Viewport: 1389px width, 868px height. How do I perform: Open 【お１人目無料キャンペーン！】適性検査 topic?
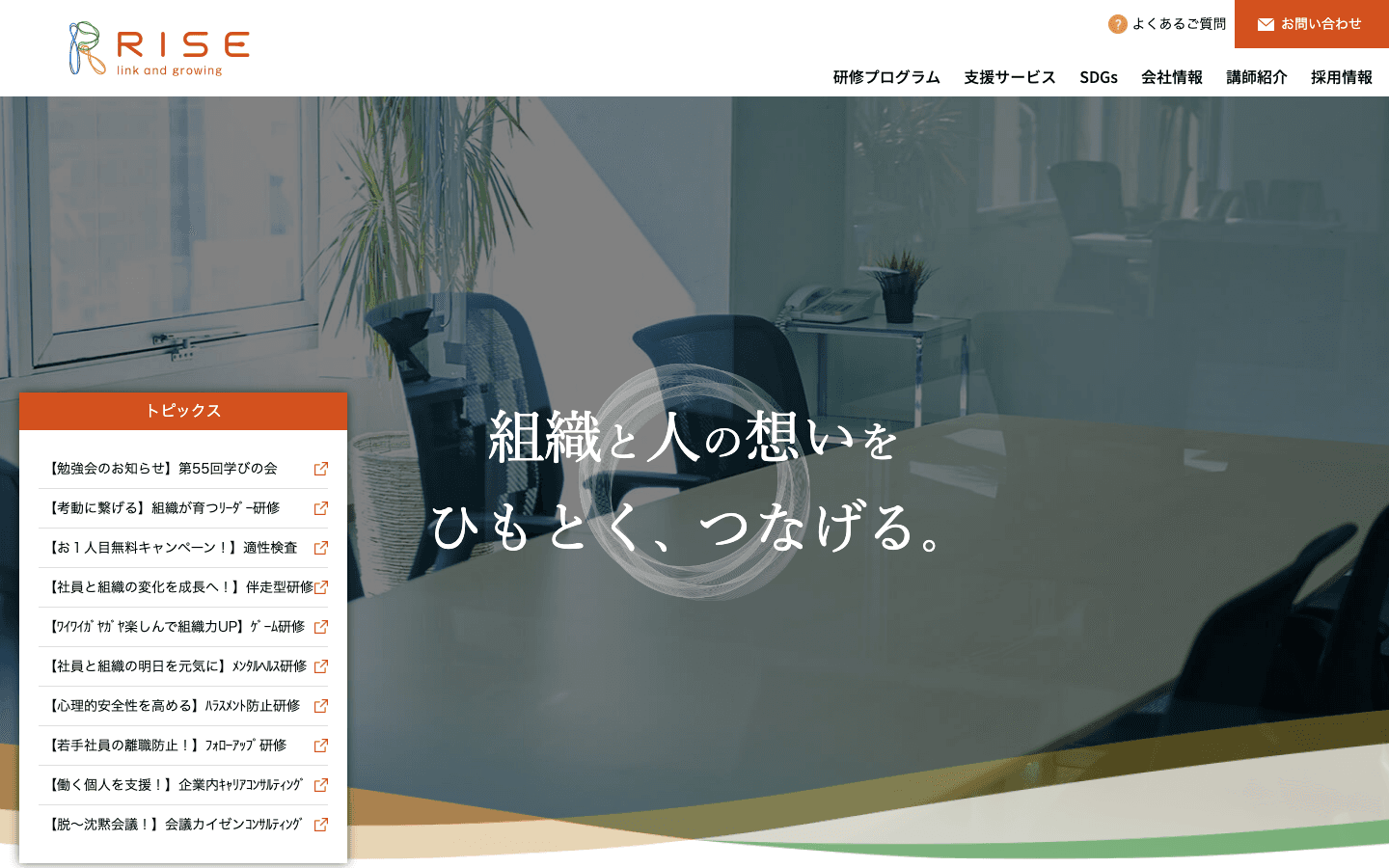183,548
